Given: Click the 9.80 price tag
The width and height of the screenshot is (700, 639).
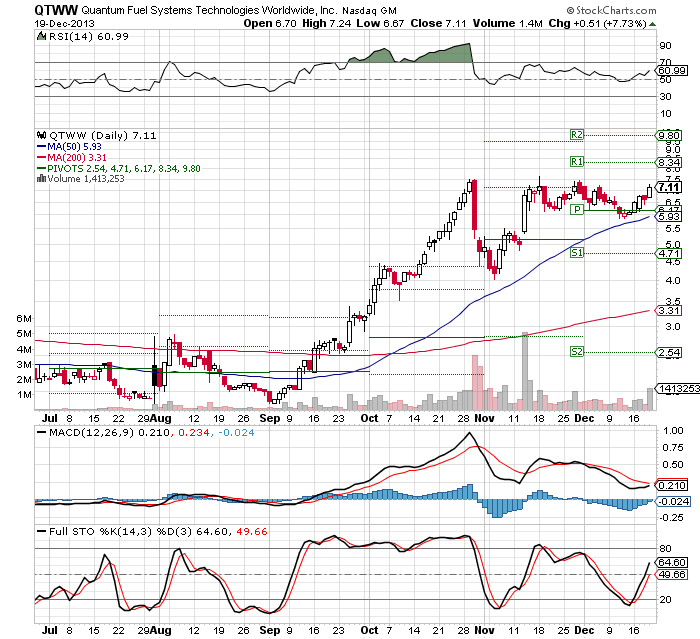Looking at the screenshot, I should tap(669, 135).
